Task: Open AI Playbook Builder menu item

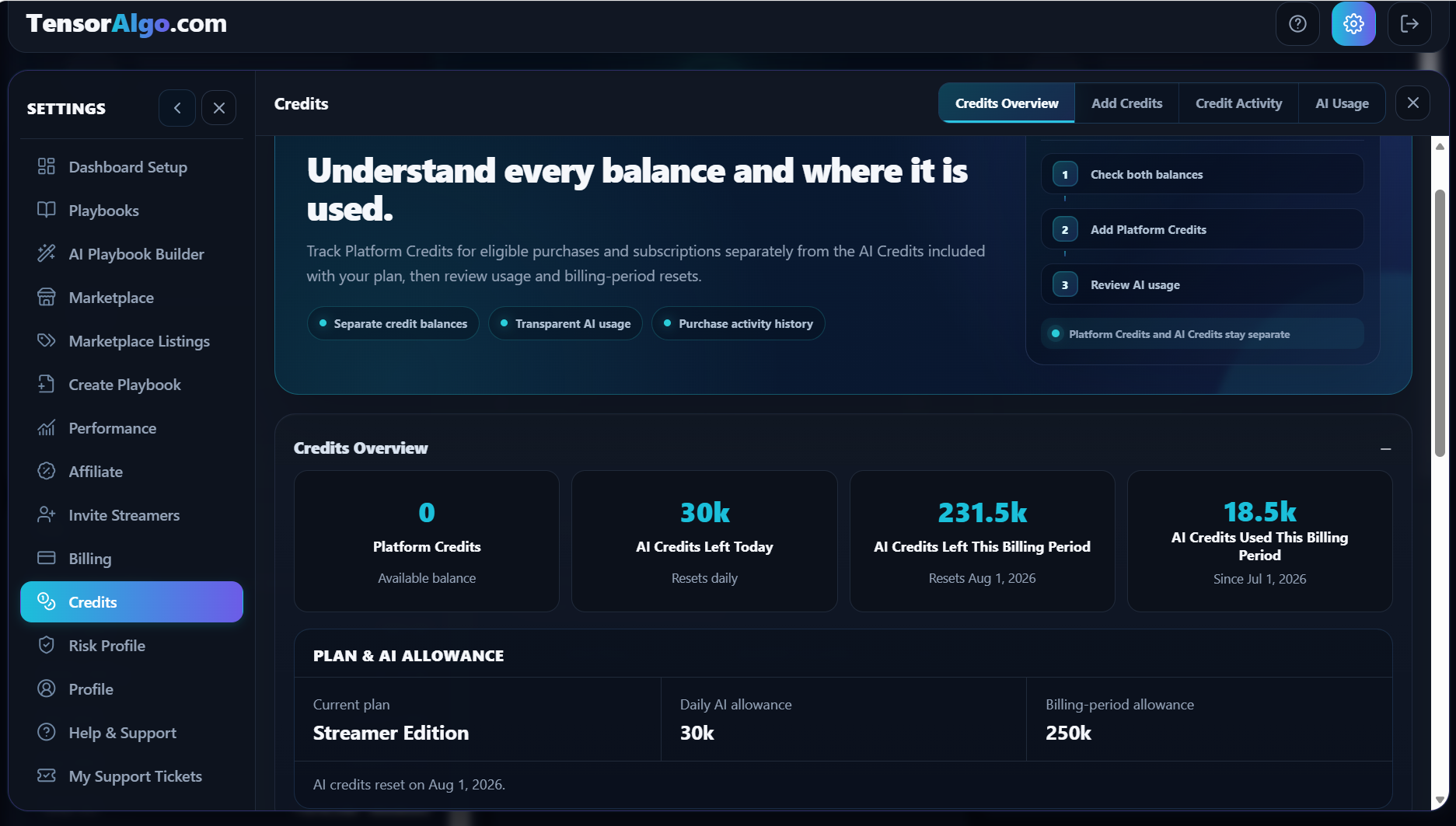Action: (x=131, y=254)
